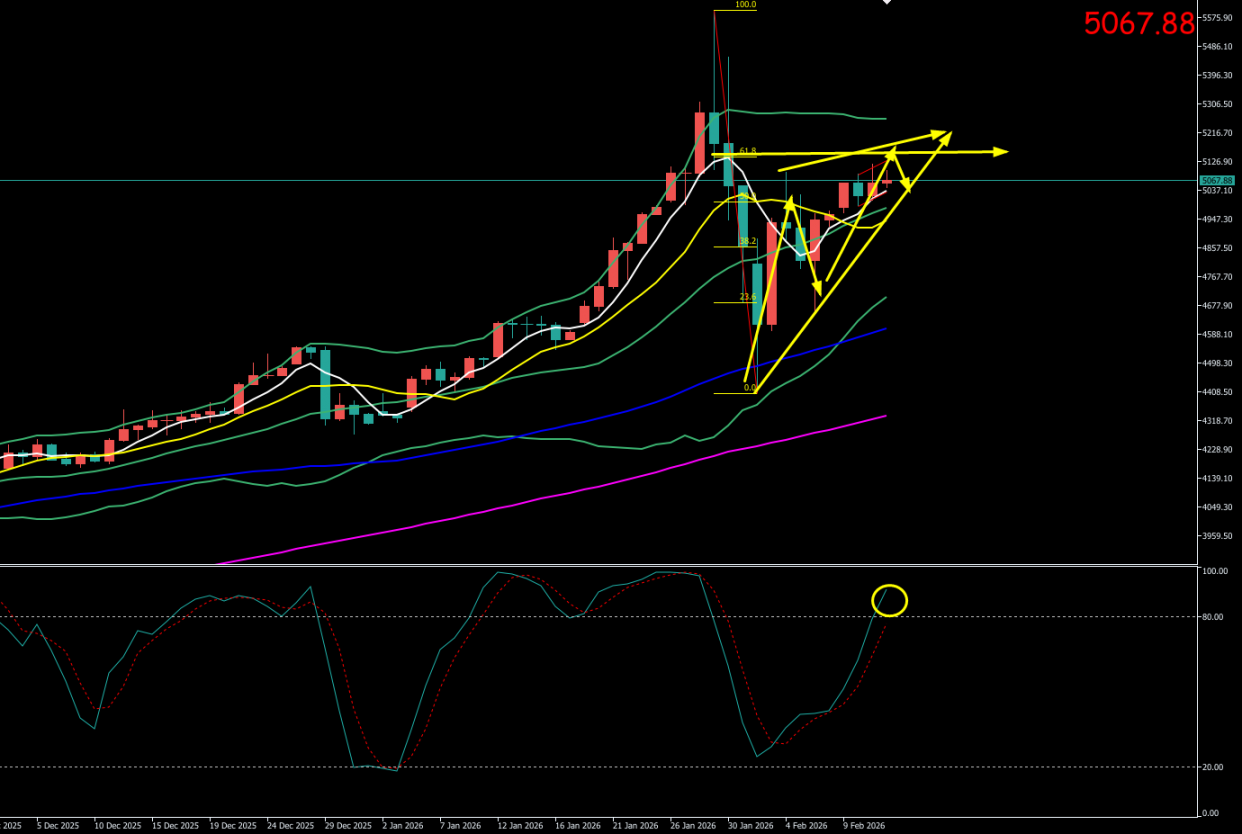Click the white diamond marker at chart top
This screenshot has width=1242, height=834.
886,3
